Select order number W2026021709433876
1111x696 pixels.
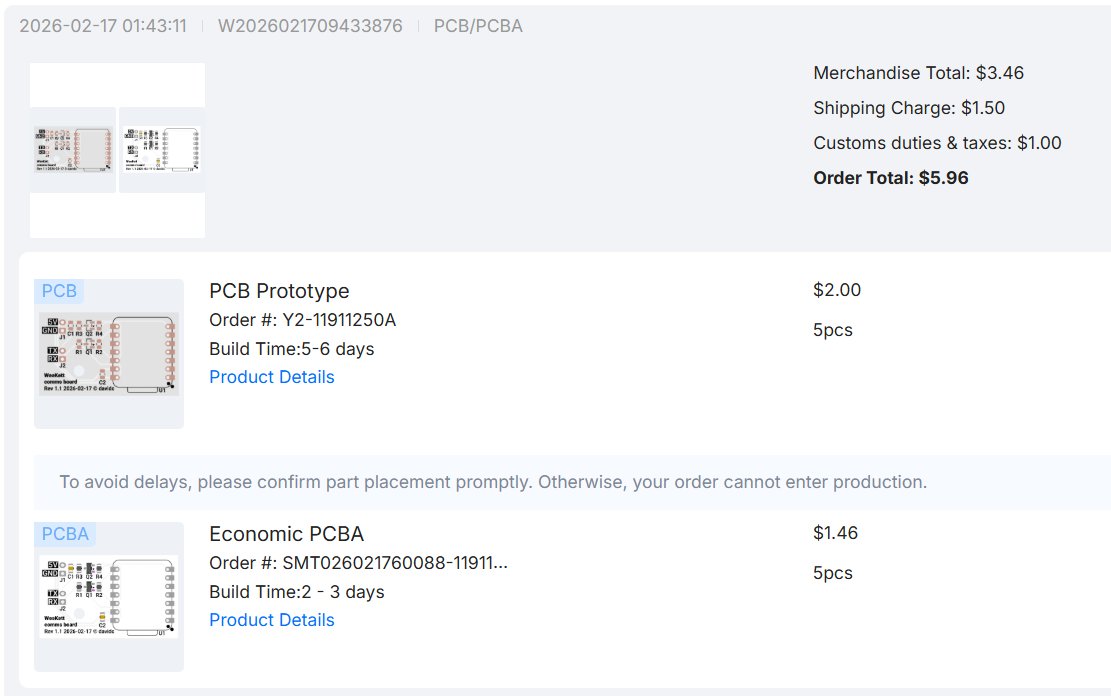(x=310, y=26)
